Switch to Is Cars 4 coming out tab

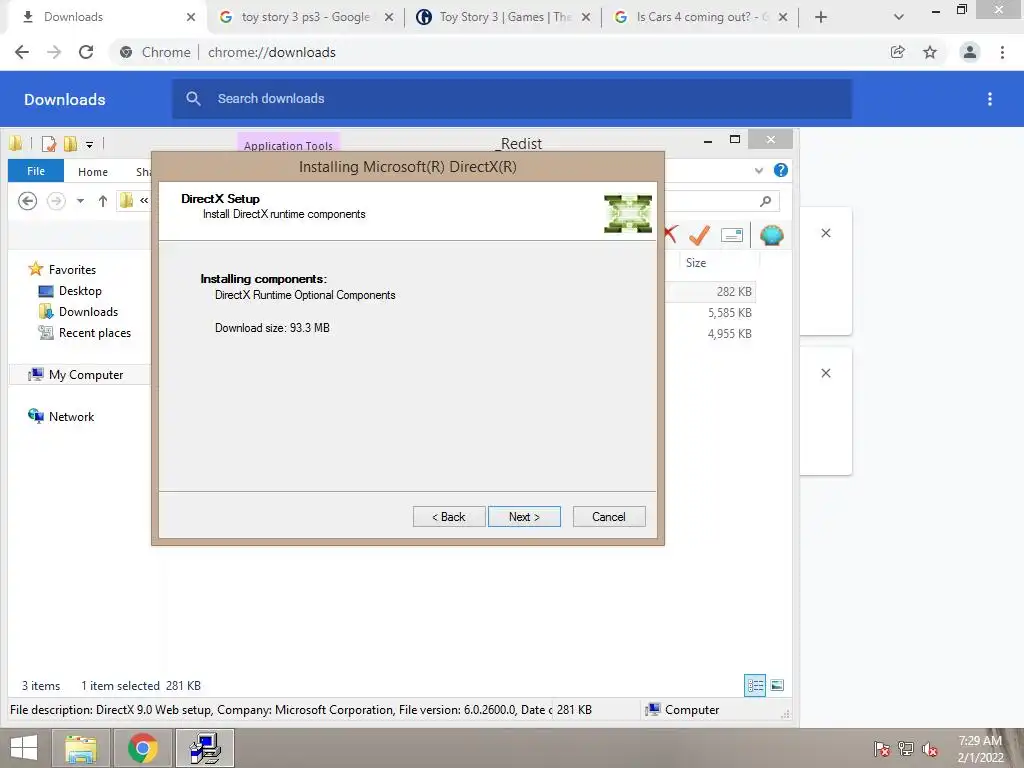coord(701,17)
